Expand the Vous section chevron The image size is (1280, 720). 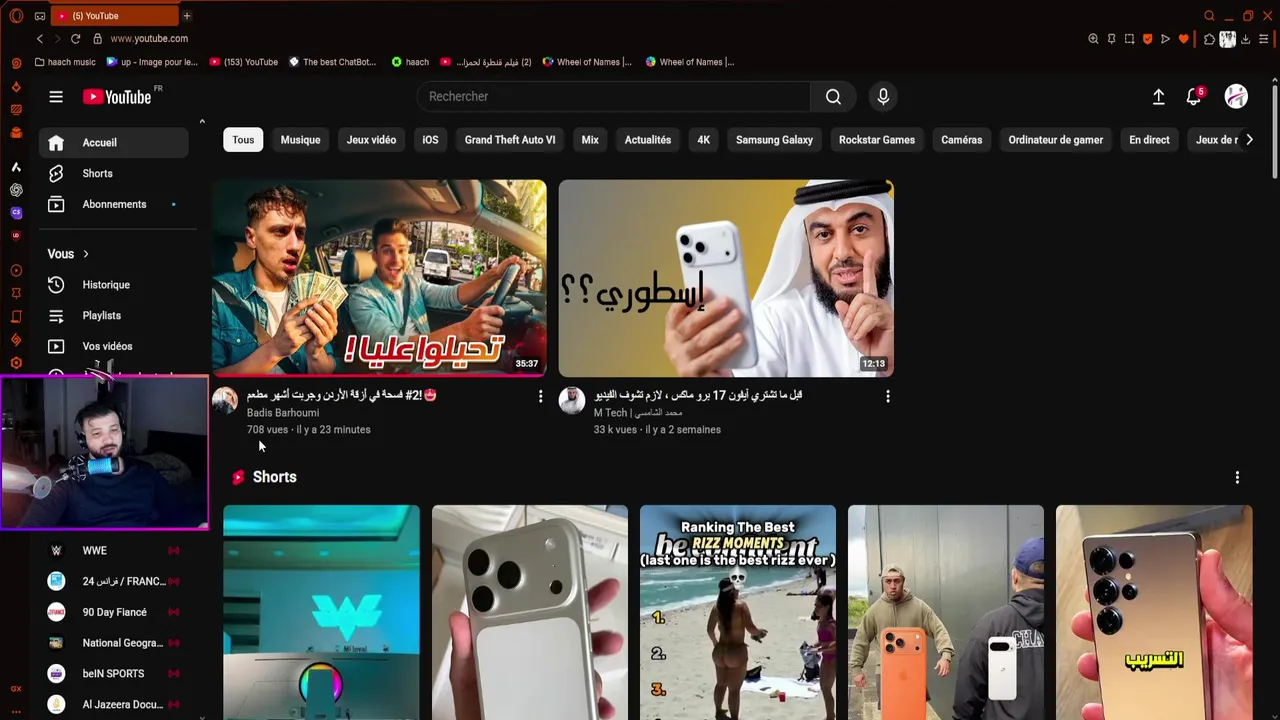[x=86, y=254]
